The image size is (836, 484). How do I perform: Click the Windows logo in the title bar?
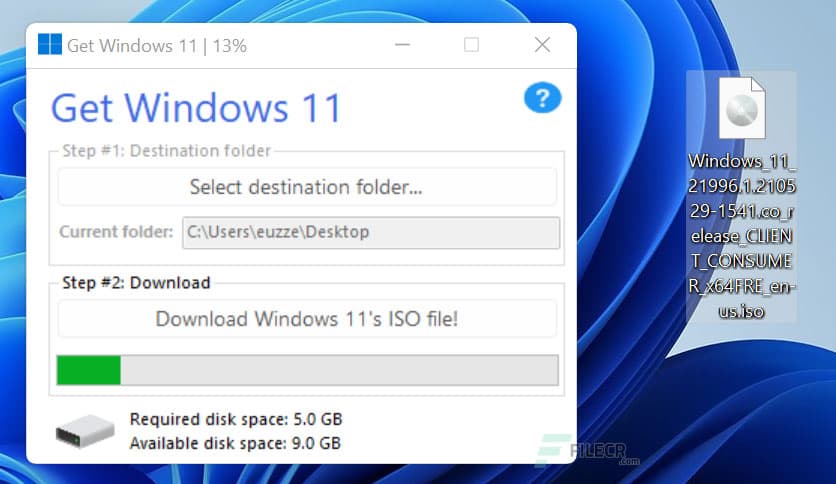click(50, 45)
